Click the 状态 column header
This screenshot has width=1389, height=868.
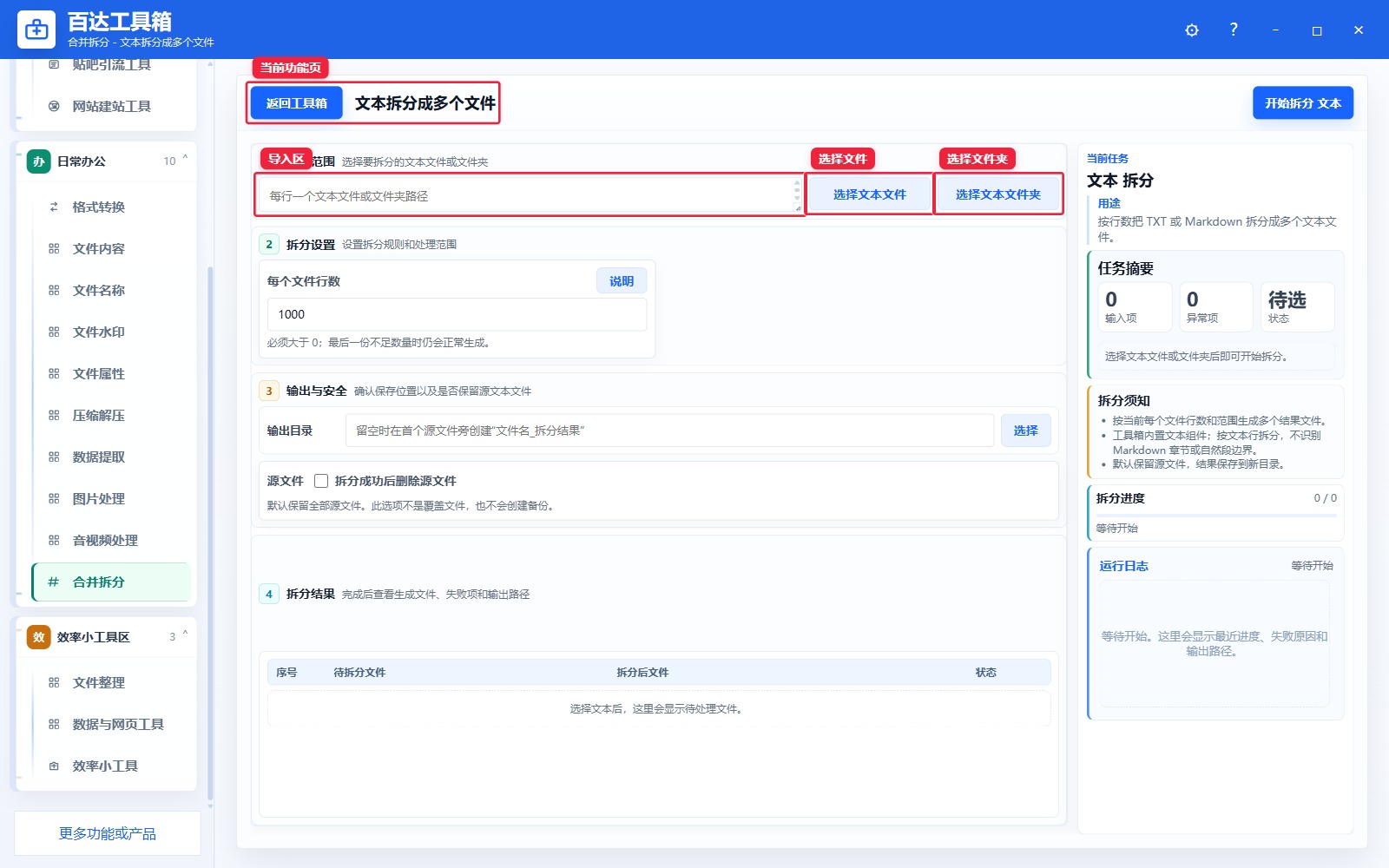click(986, 673)
